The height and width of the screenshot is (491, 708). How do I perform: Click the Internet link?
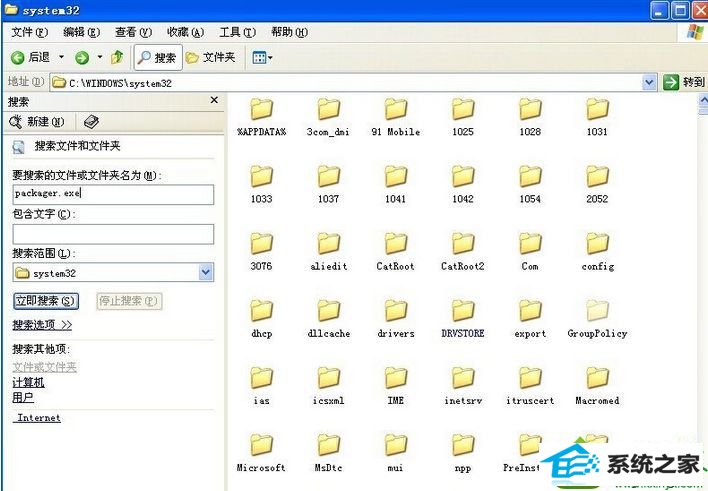[39, 418]
